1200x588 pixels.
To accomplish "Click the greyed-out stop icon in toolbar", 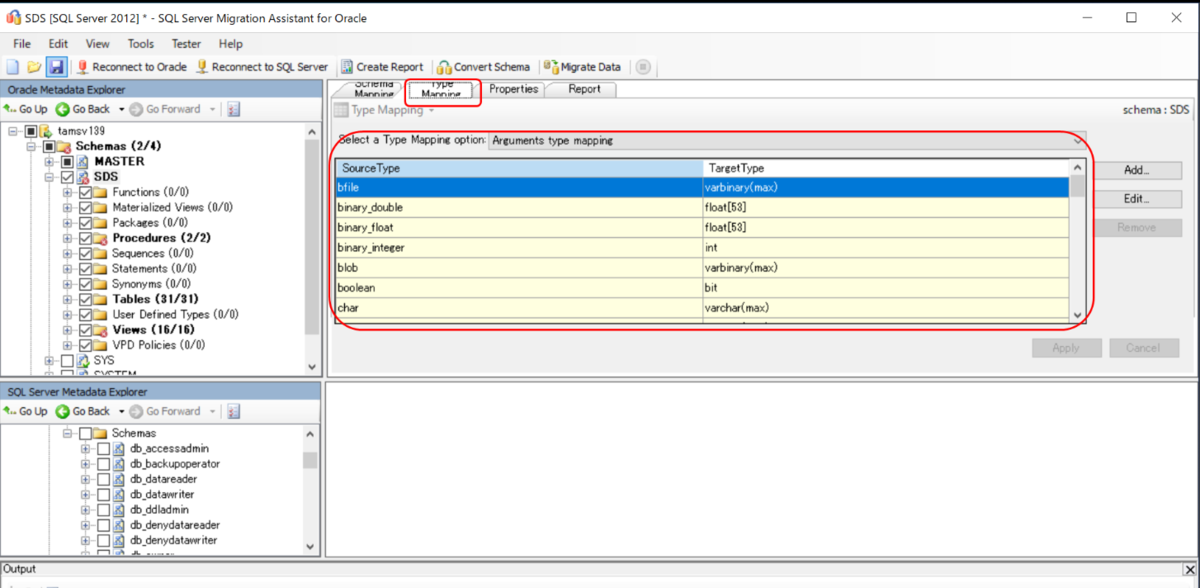I will [643, 67].
